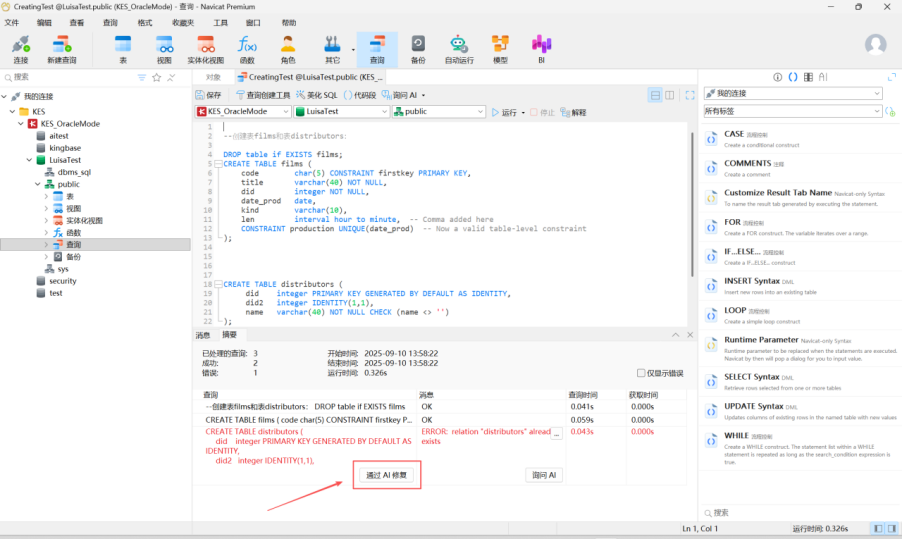The image size is (903, 539).
Task: Open the KES_OracleMode connection dropdown
Action: click(243, 112)
